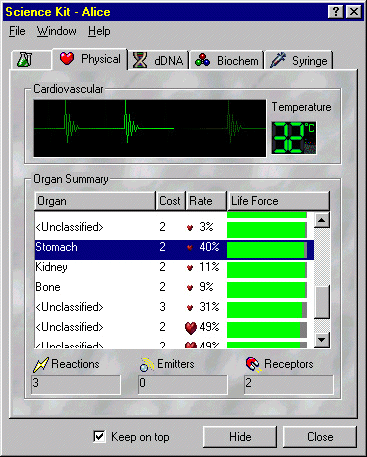Select the Stomach organ row
367x457 pixels.
(174, 250)
